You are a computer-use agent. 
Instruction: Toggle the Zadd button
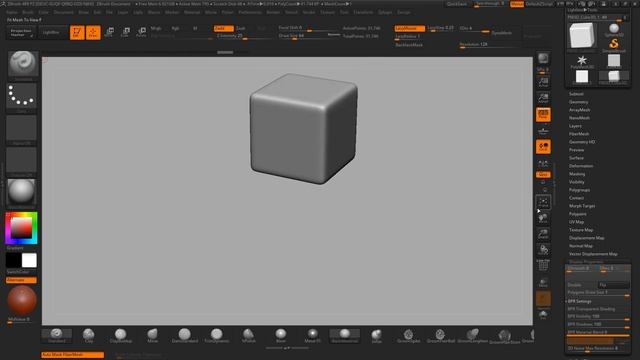click(224, 28)
